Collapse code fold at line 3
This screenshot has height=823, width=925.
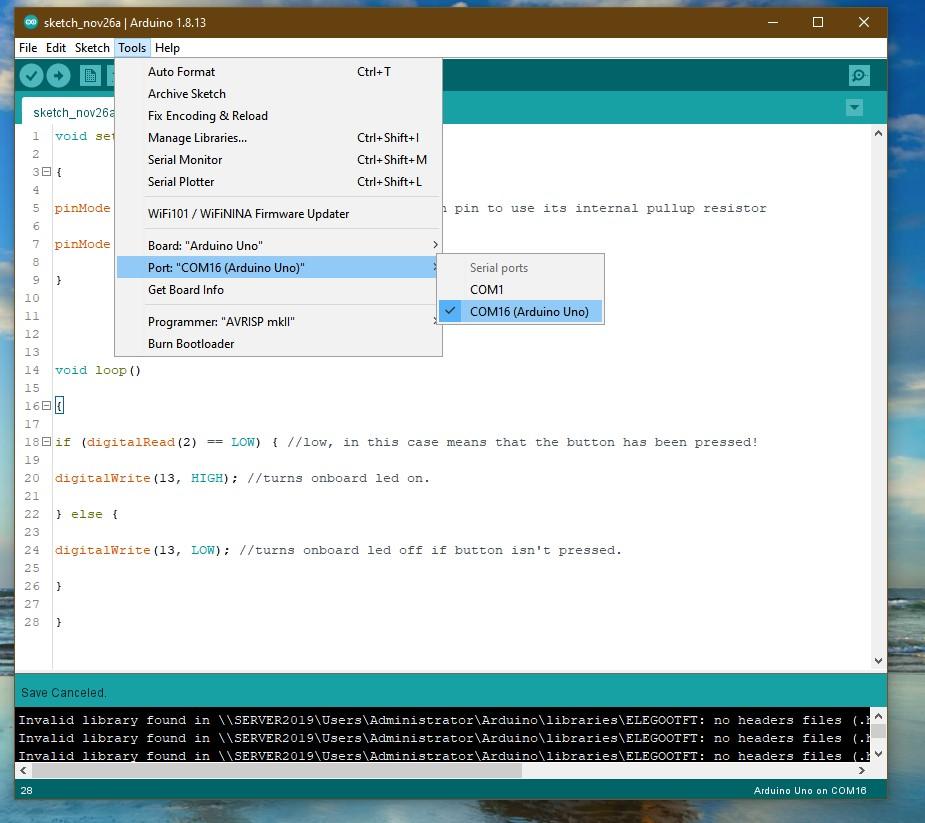(47, 172)
